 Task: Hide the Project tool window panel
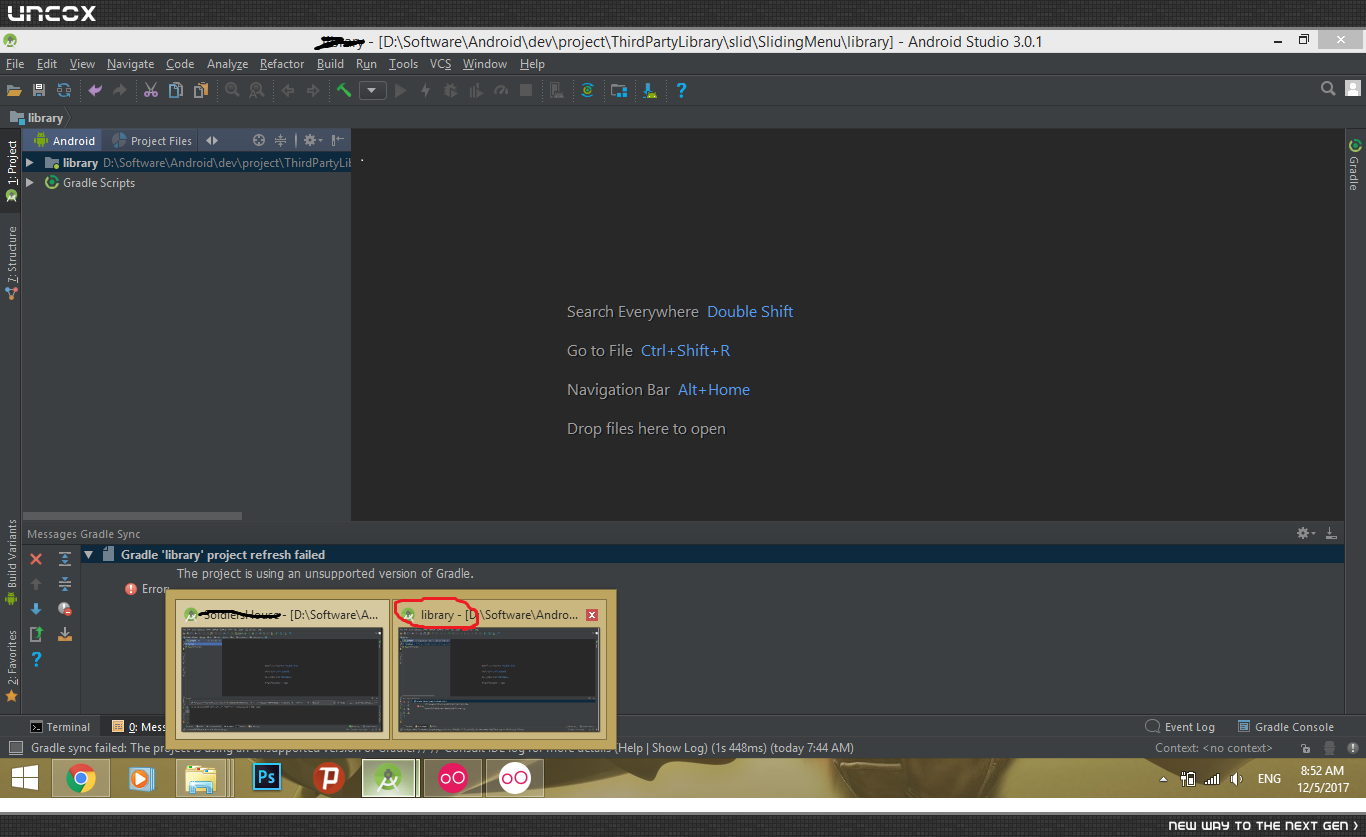pyautogui.click(x=338, y=141)
